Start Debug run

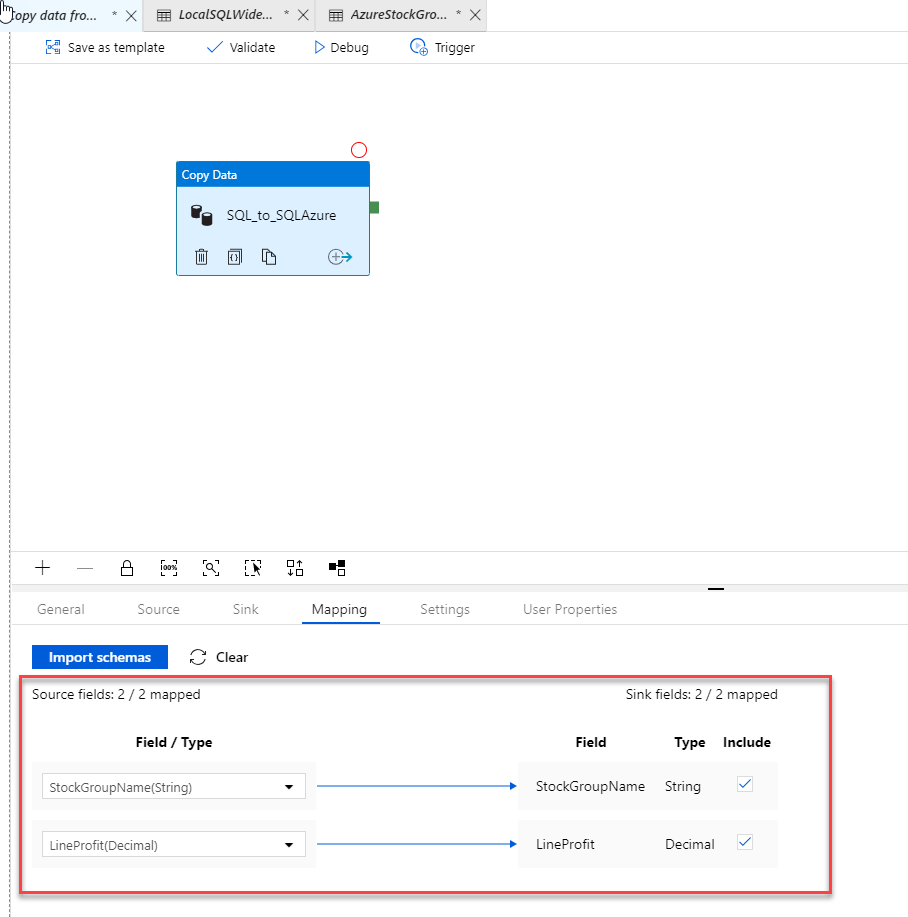341,47
